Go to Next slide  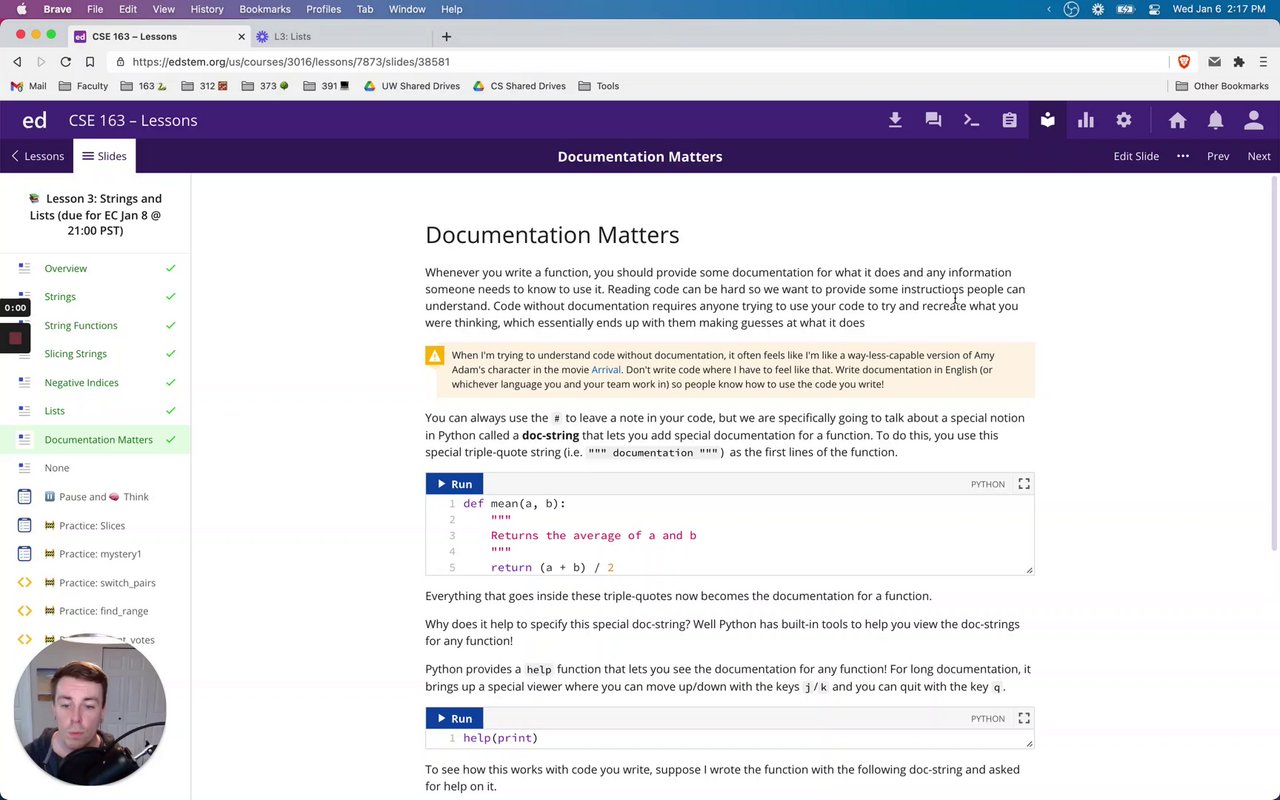tap(1259, 156)
